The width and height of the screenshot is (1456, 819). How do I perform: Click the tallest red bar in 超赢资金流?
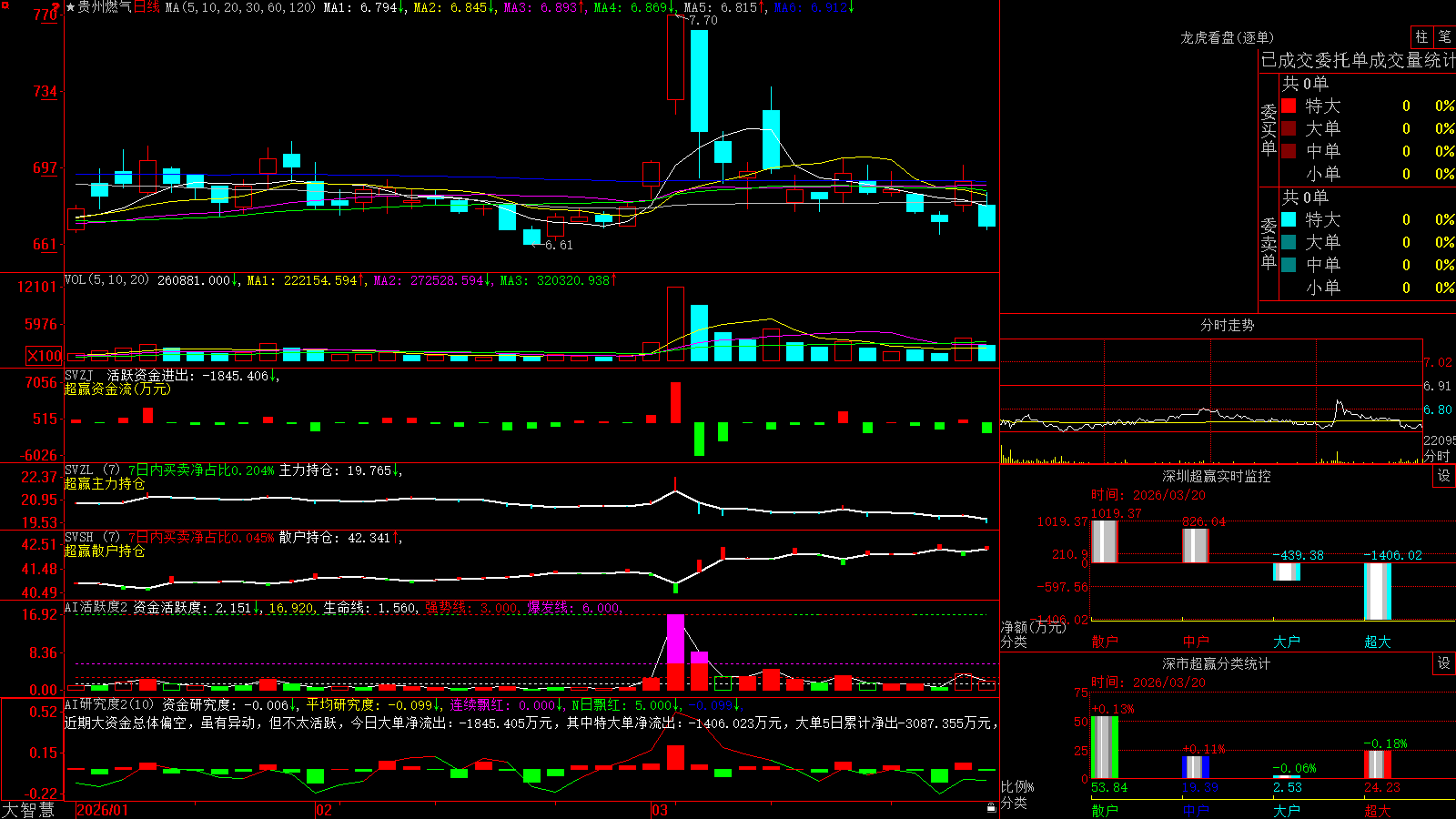[675, 402]
